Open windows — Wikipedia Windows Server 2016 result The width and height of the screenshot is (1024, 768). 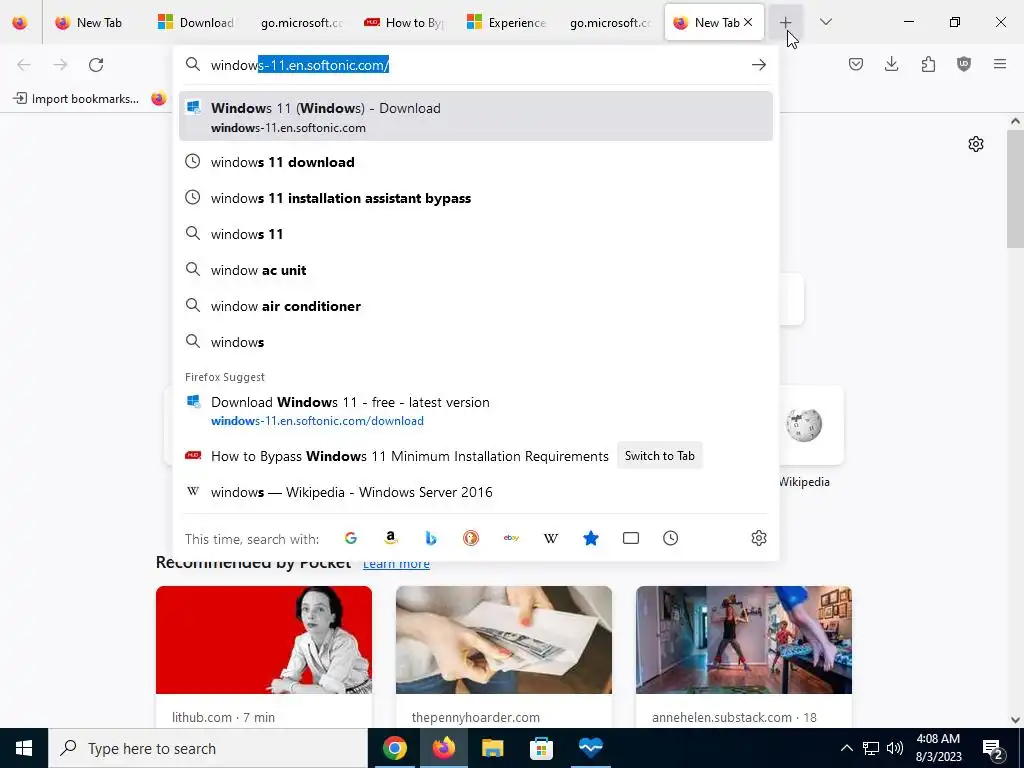[475, 492]
